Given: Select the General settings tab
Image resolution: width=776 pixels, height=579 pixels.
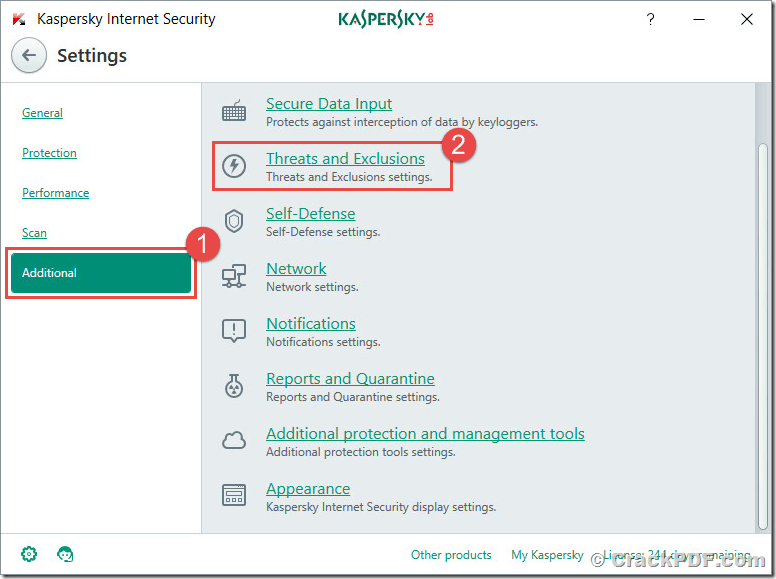Looking at the screenshot, I should pyautogui.click(x=42, y=113).
